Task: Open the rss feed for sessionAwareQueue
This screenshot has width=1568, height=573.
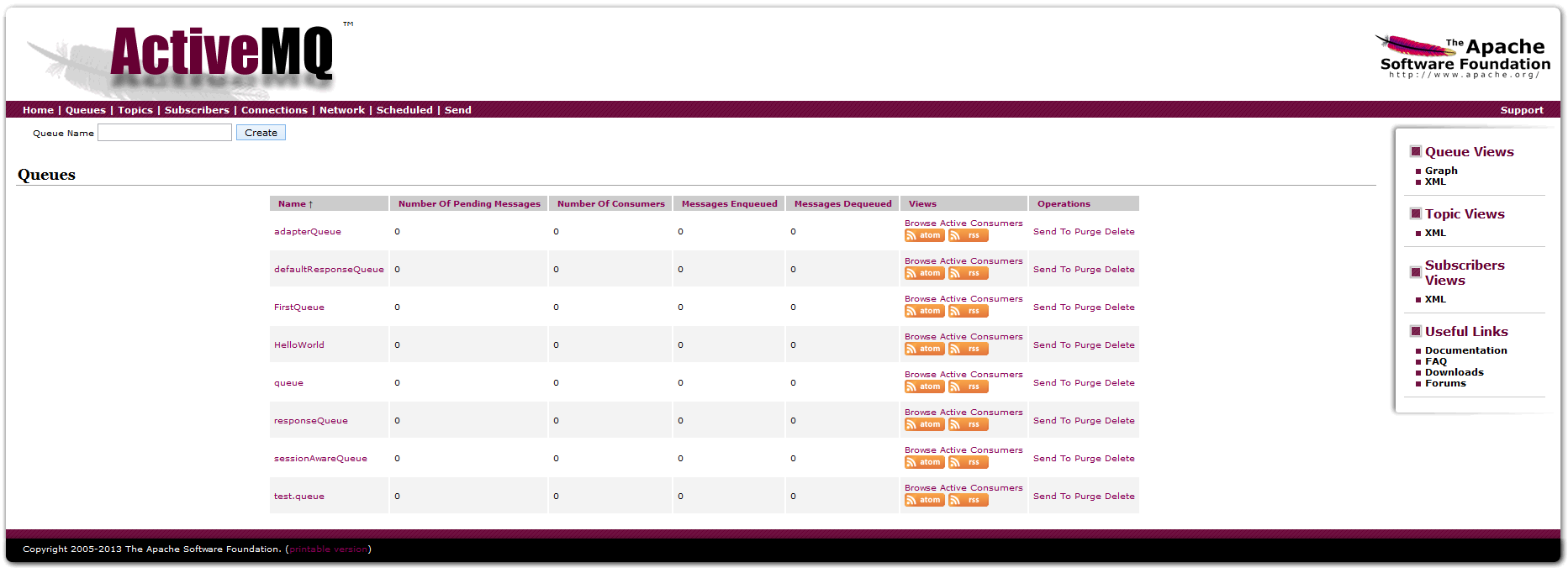Action: [x=968, y=463]
